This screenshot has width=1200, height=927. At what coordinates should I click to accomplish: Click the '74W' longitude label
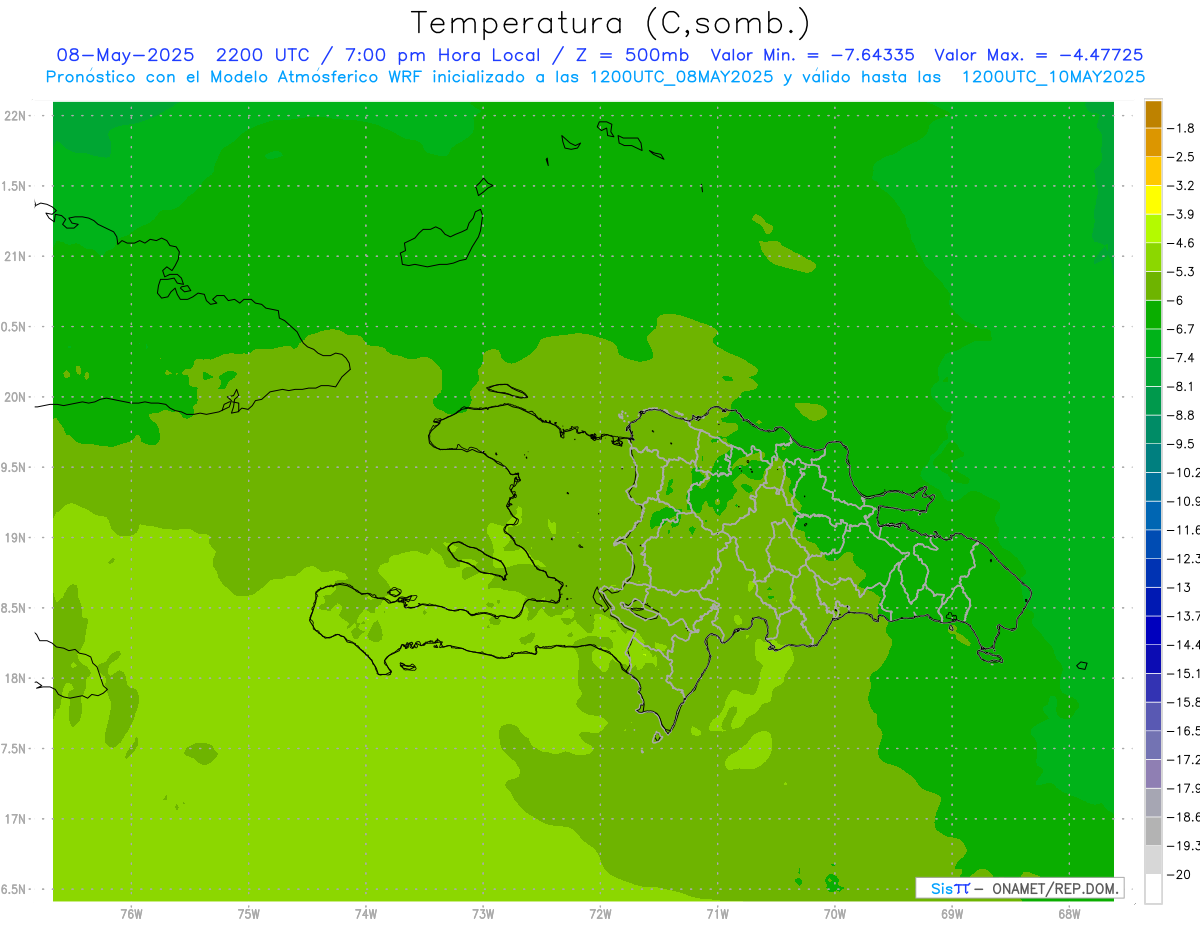(x=366, y=913)
